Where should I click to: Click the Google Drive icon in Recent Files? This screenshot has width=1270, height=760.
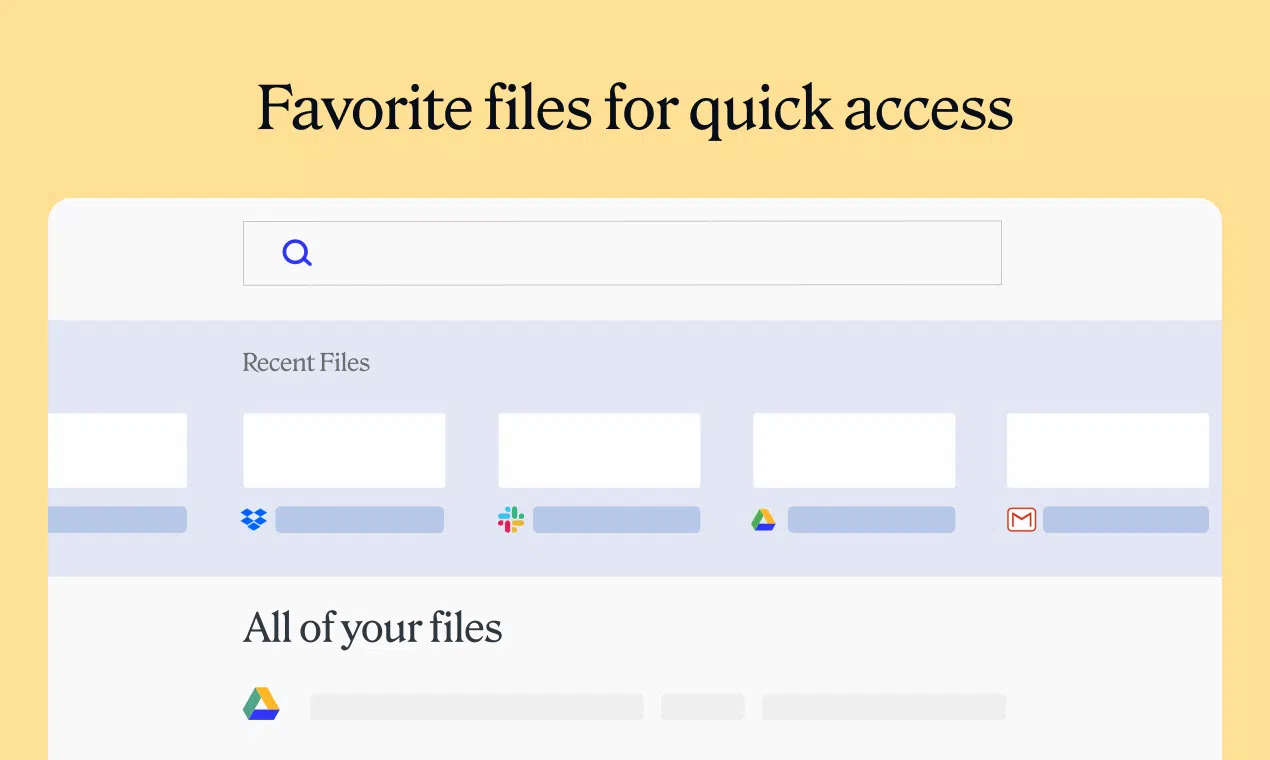pos(764,520)
